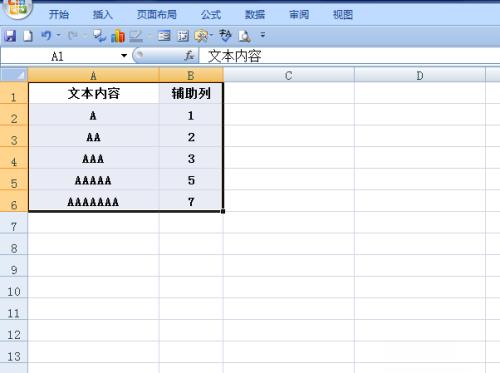
Task: Select row 13 header
Action: click(14, 352)
